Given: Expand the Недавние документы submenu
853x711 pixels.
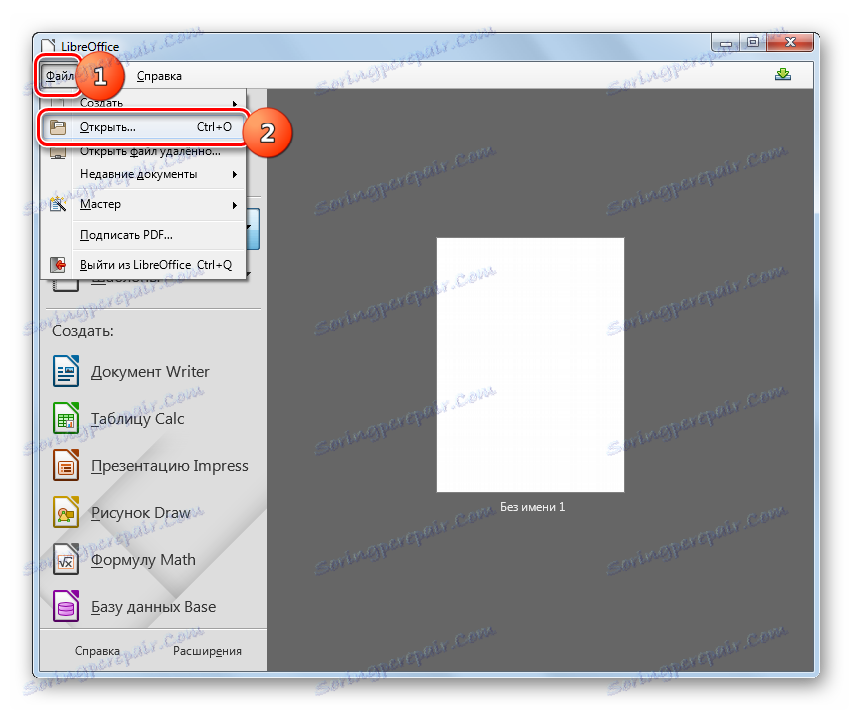Looking at the screenshot, I should click(x=144, y=174).
